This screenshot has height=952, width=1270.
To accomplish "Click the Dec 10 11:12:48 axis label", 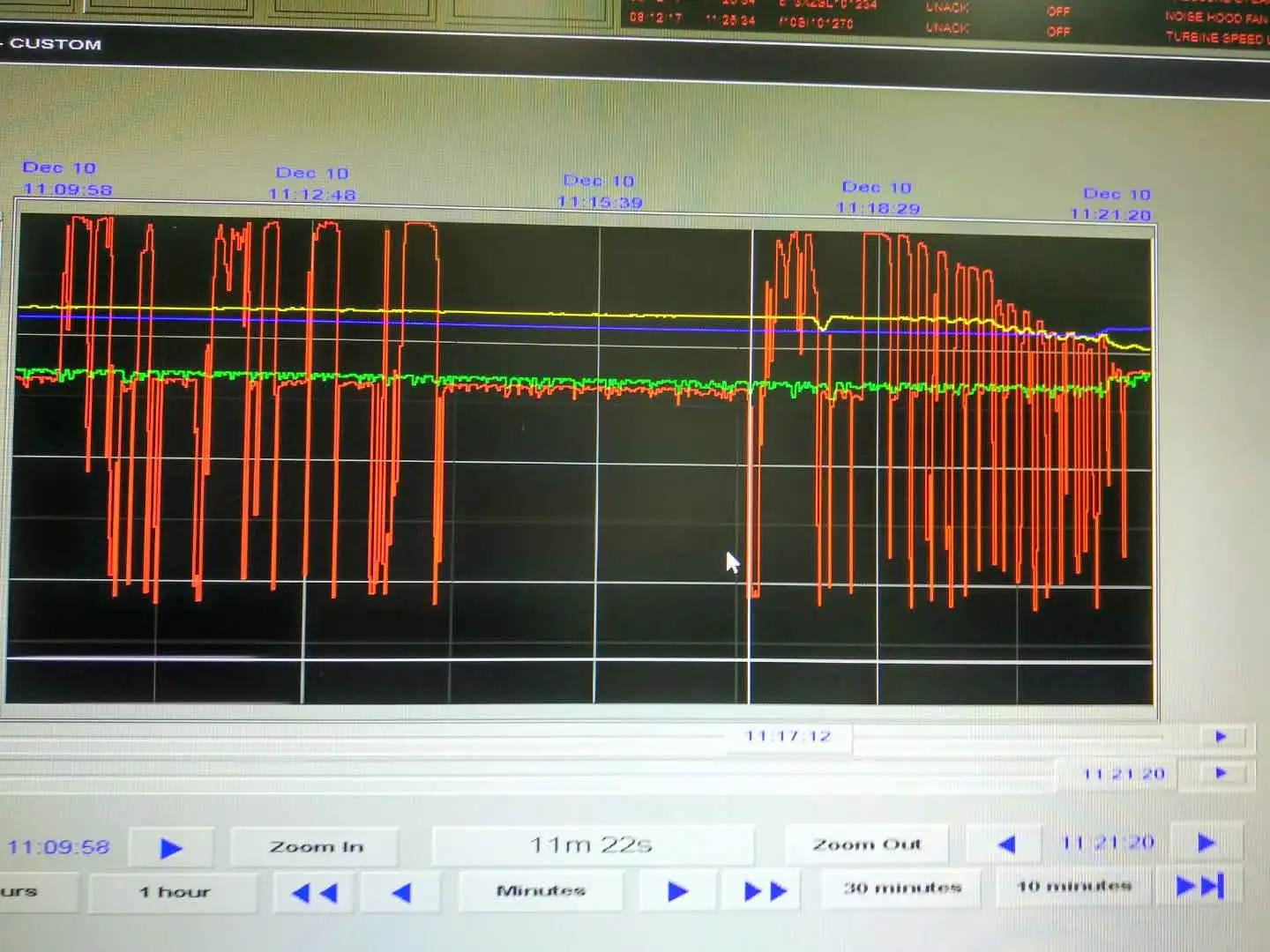I will [312, 183].
